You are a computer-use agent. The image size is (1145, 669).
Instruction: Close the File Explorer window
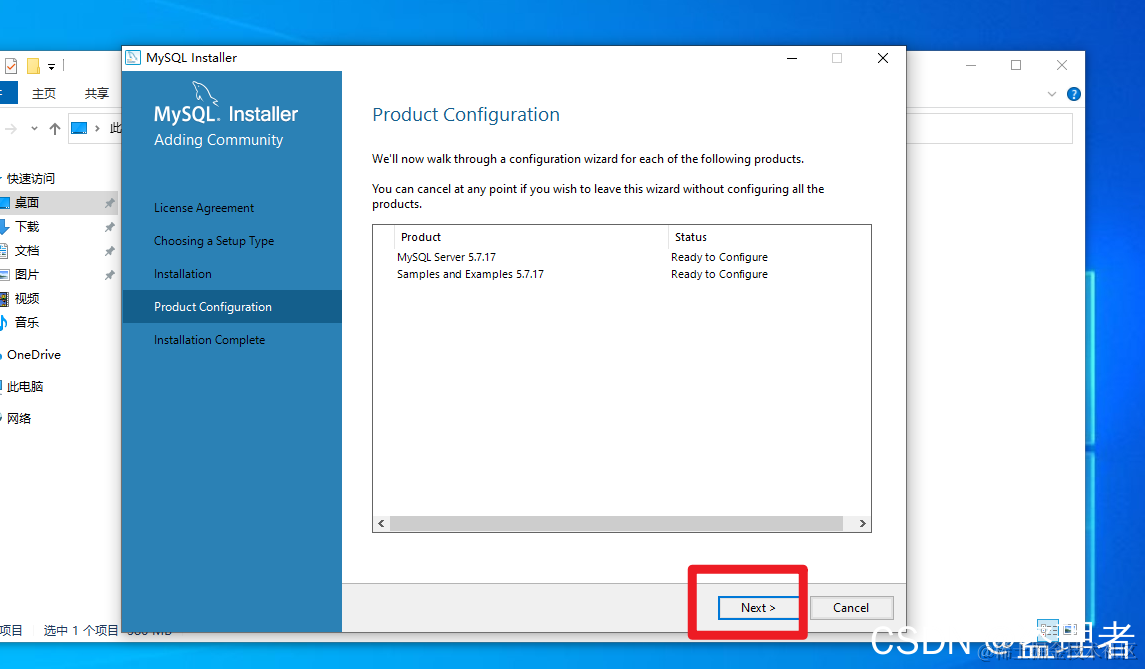click(x=1062, y=65)
